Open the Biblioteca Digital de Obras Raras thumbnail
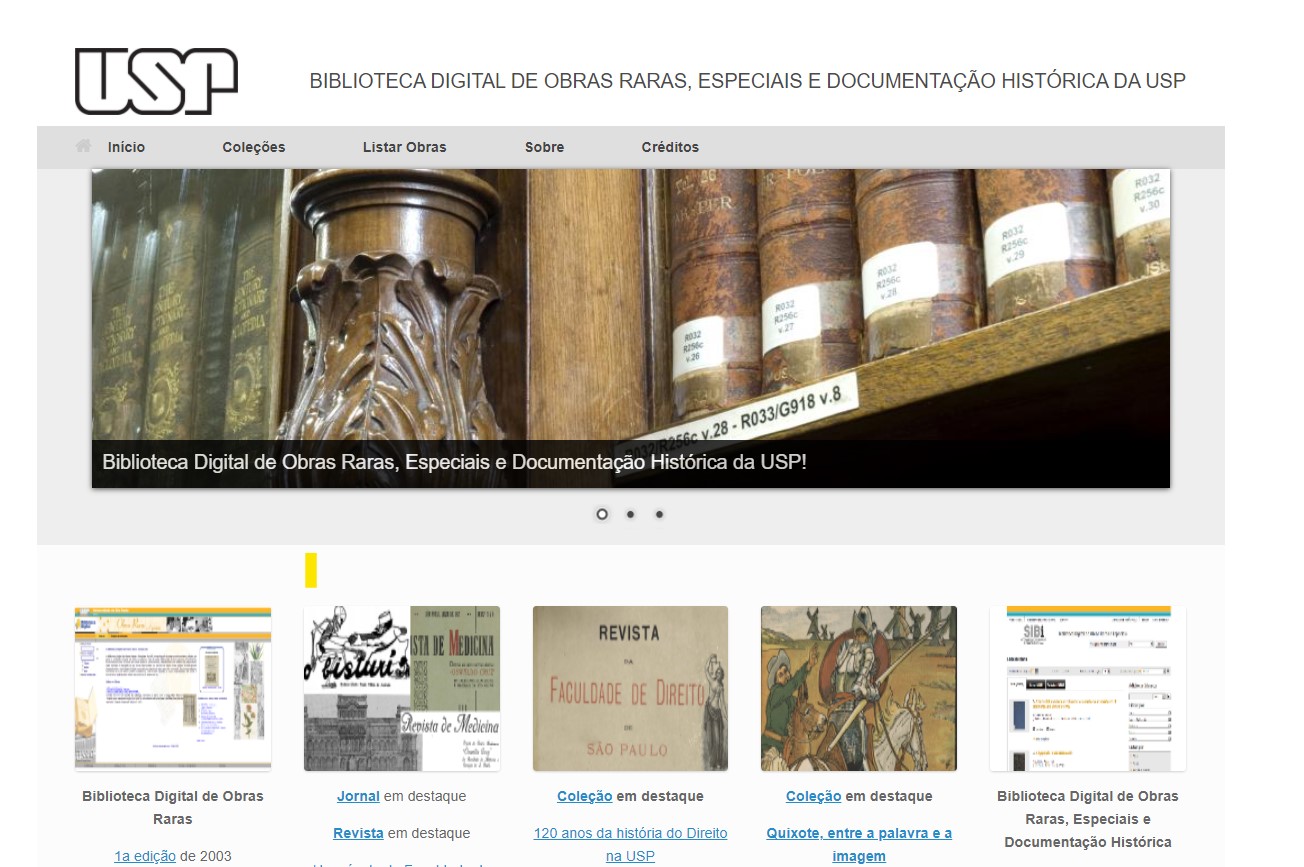 pyautogui.click(x=173, y=688)
